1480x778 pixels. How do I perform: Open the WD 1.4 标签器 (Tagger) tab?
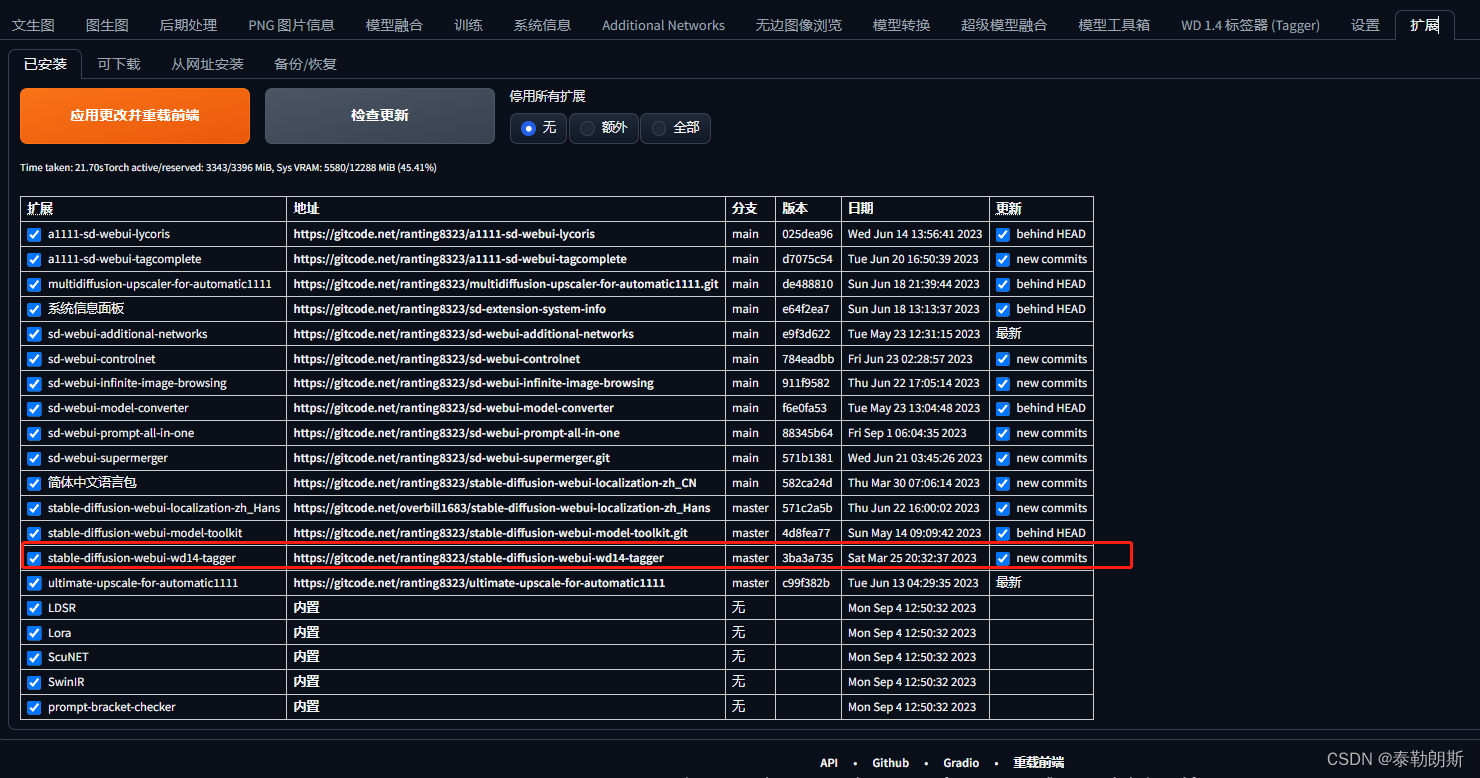pos(1250,25)
